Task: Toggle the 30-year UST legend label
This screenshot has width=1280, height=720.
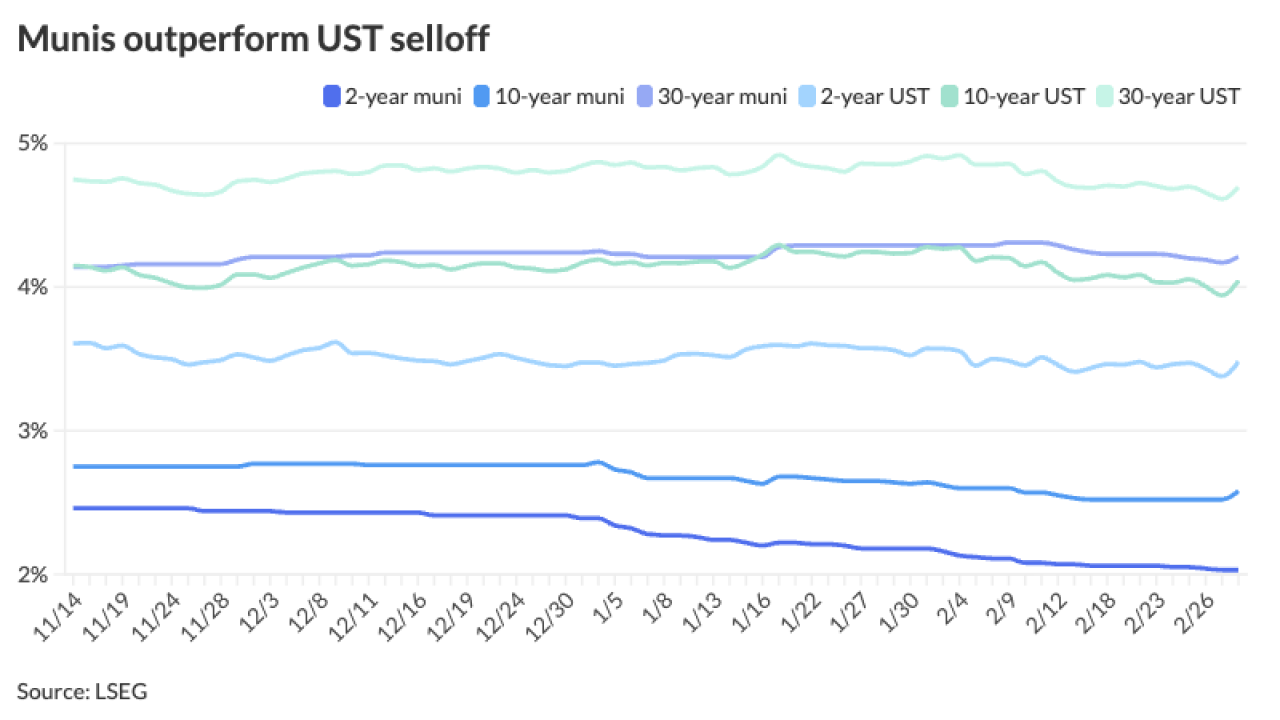Action: 1179,97
